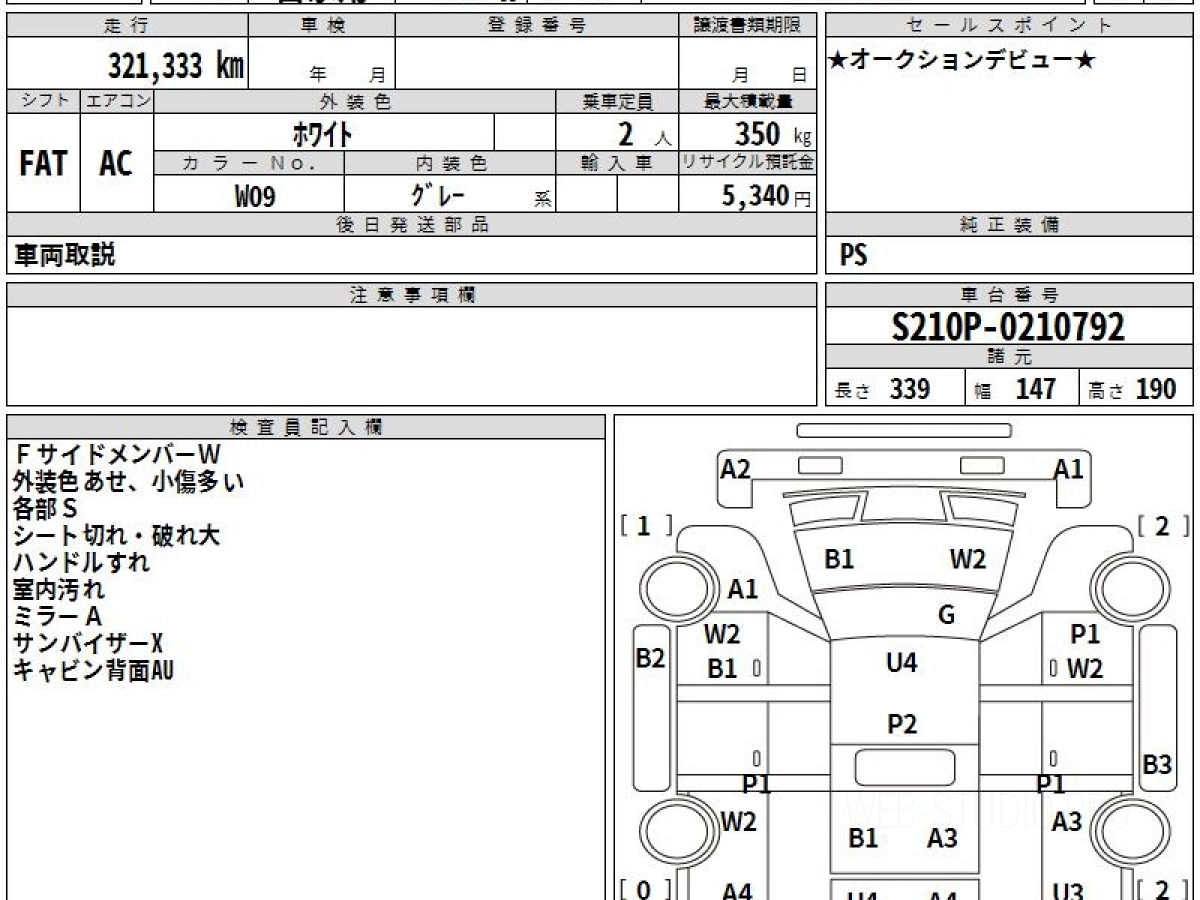Click the 登録番号 header
The image size is (1200, 900).
point(537,26)
